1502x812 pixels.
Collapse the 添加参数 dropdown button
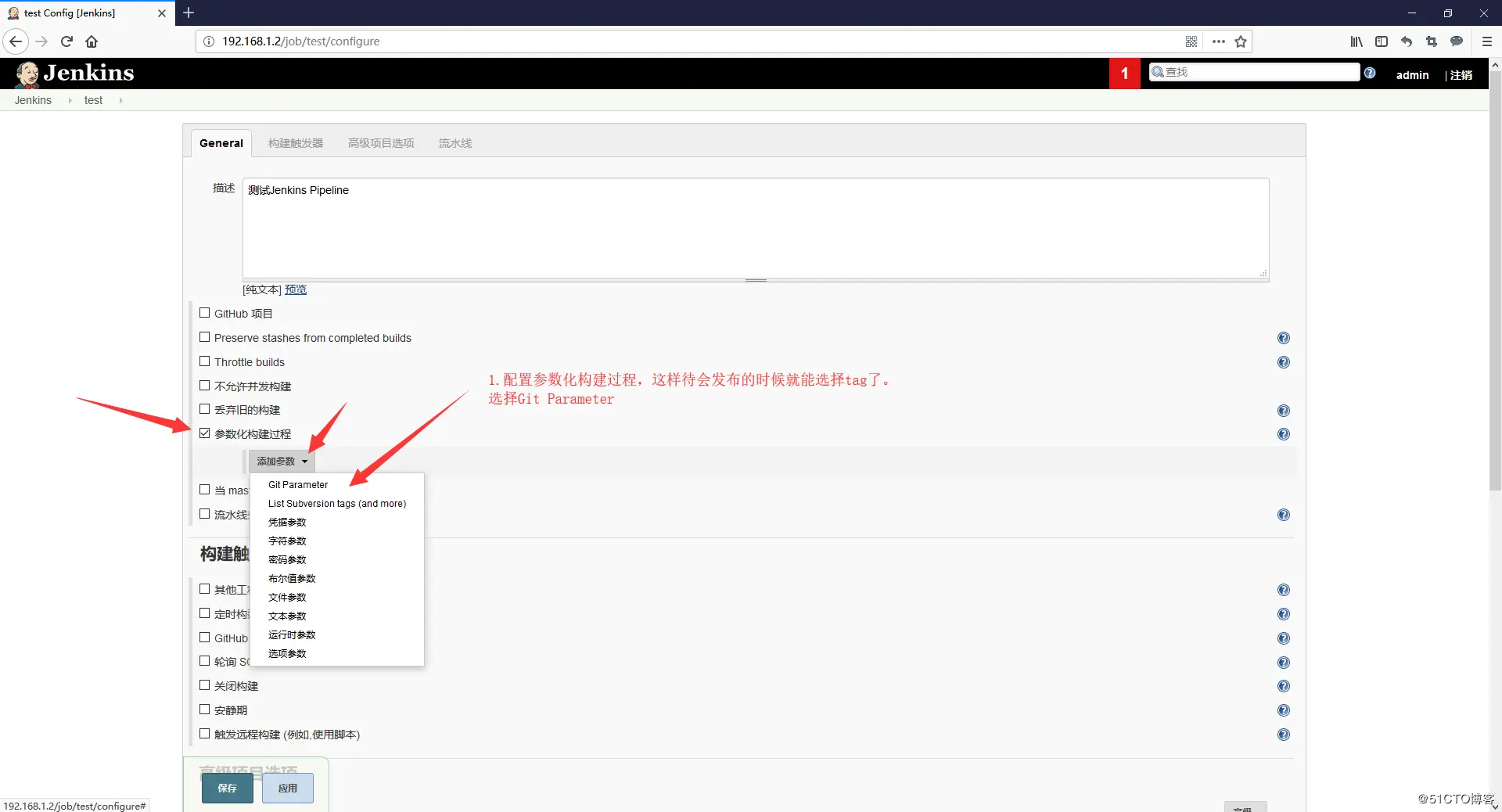coord(282,462)
